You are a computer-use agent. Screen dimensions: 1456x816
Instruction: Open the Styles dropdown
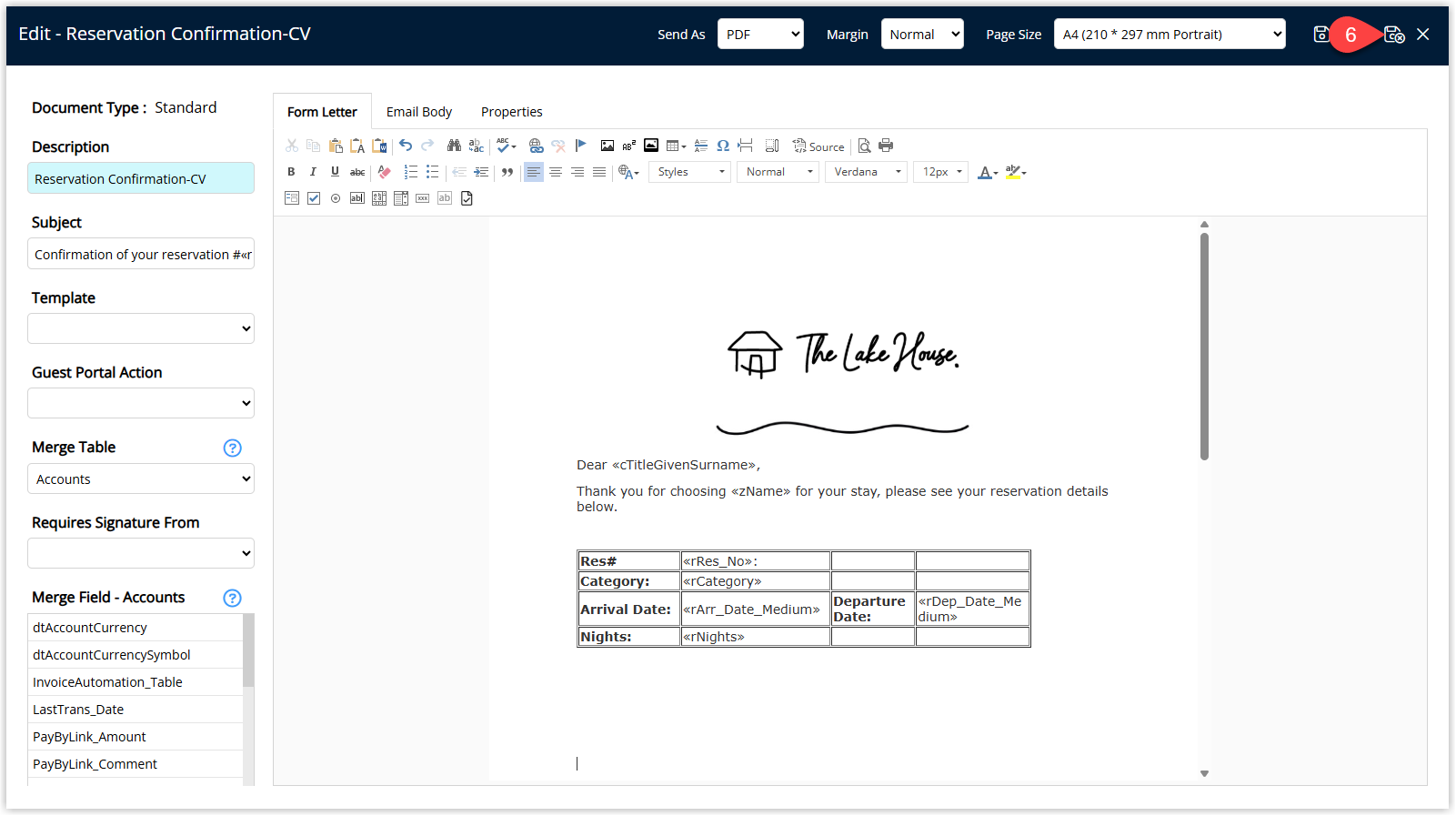(x=690, y=172)
